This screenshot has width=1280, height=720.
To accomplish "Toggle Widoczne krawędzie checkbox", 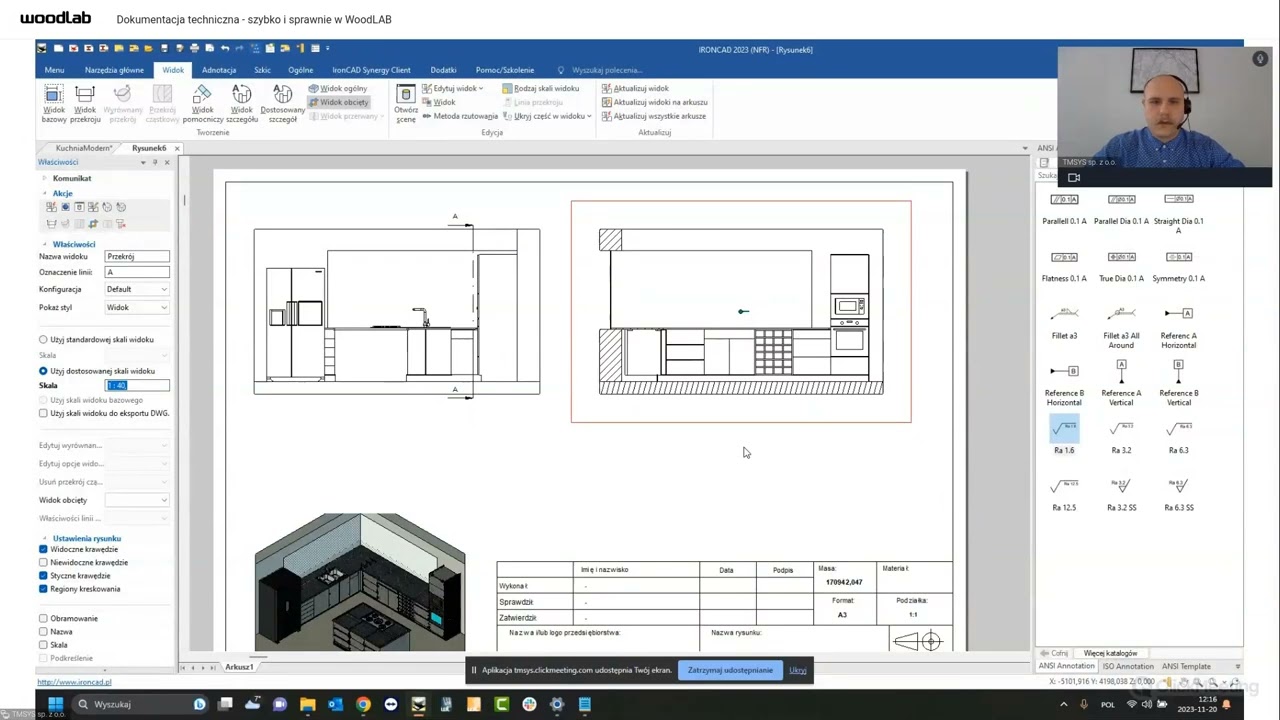I will point(43,549).
